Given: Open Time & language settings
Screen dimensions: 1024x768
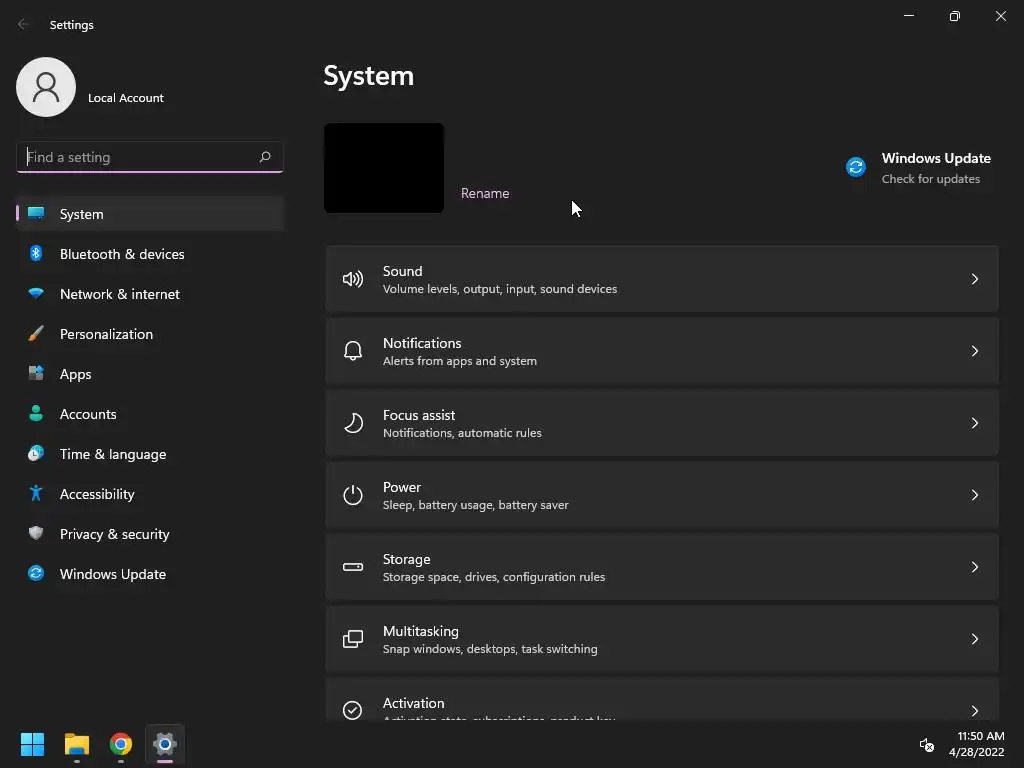Looking at the screenshot, I should (x=150, y=453).
